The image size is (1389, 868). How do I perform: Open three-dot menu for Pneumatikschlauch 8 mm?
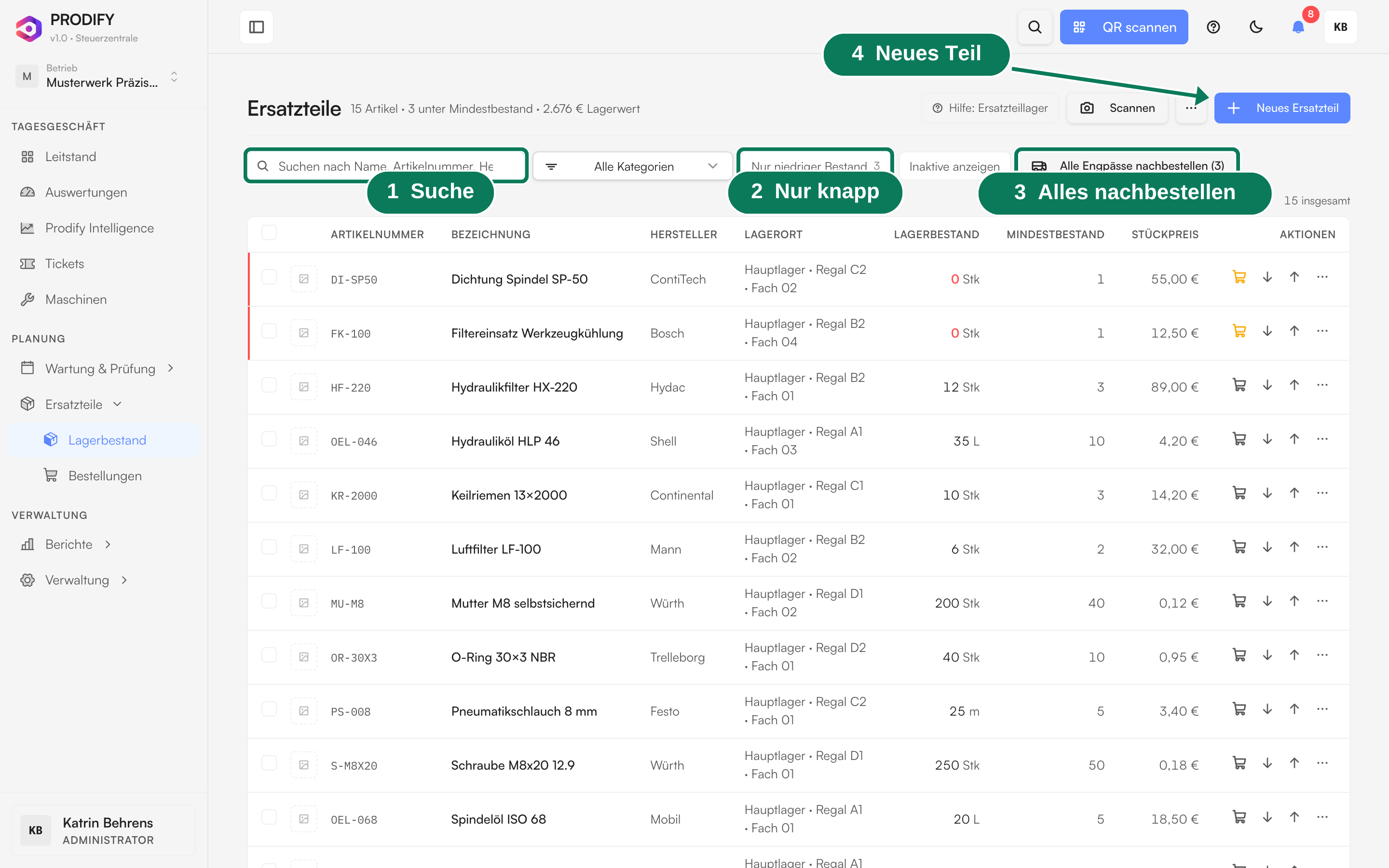1322,709
